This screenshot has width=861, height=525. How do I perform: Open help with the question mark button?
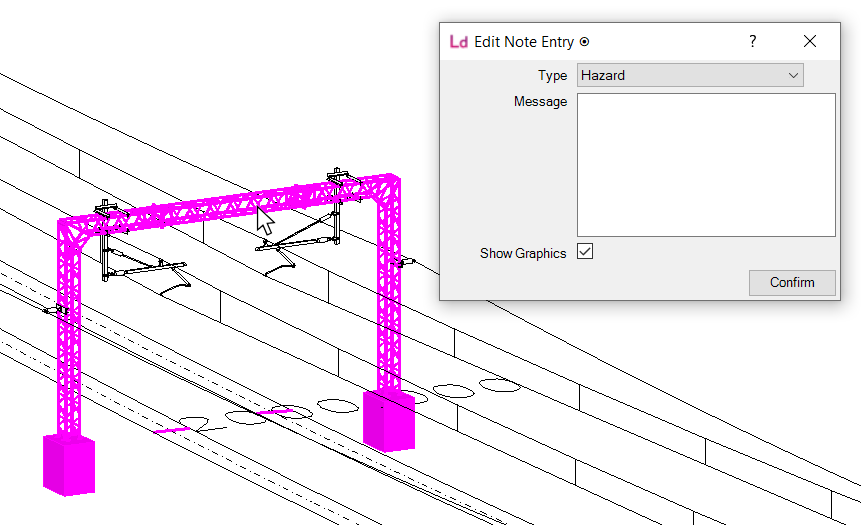click(x=752, y=41)
